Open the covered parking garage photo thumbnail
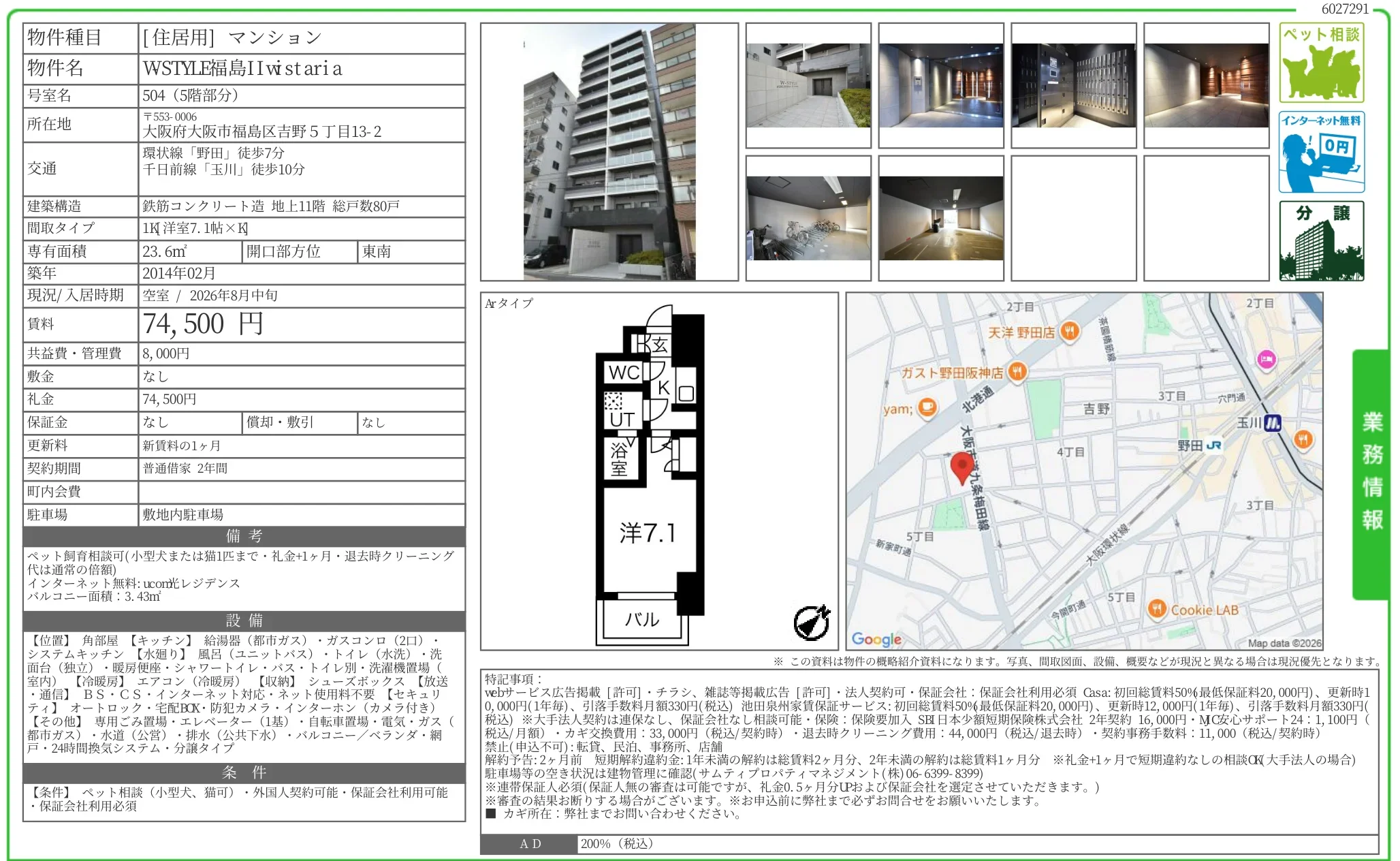Viewport: 1400px width, 861px height. tap(941, 218)
